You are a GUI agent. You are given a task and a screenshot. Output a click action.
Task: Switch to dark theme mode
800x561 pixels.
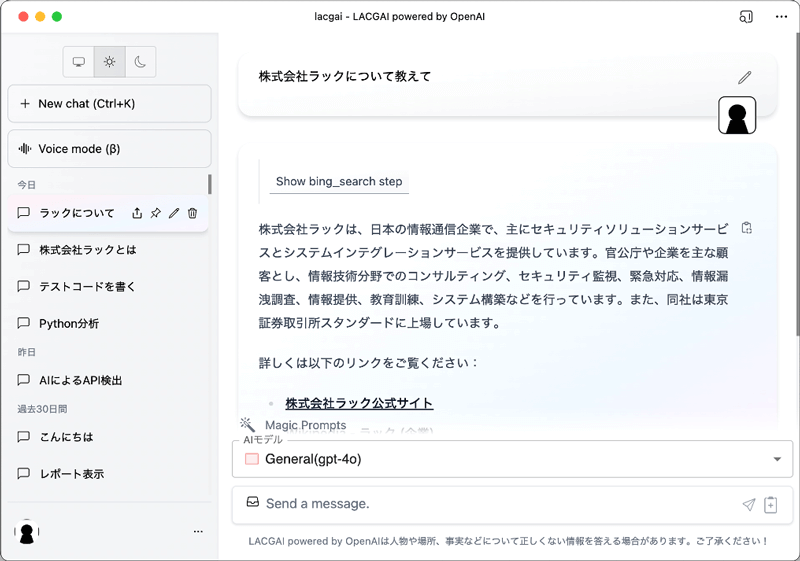coord(140,62)
